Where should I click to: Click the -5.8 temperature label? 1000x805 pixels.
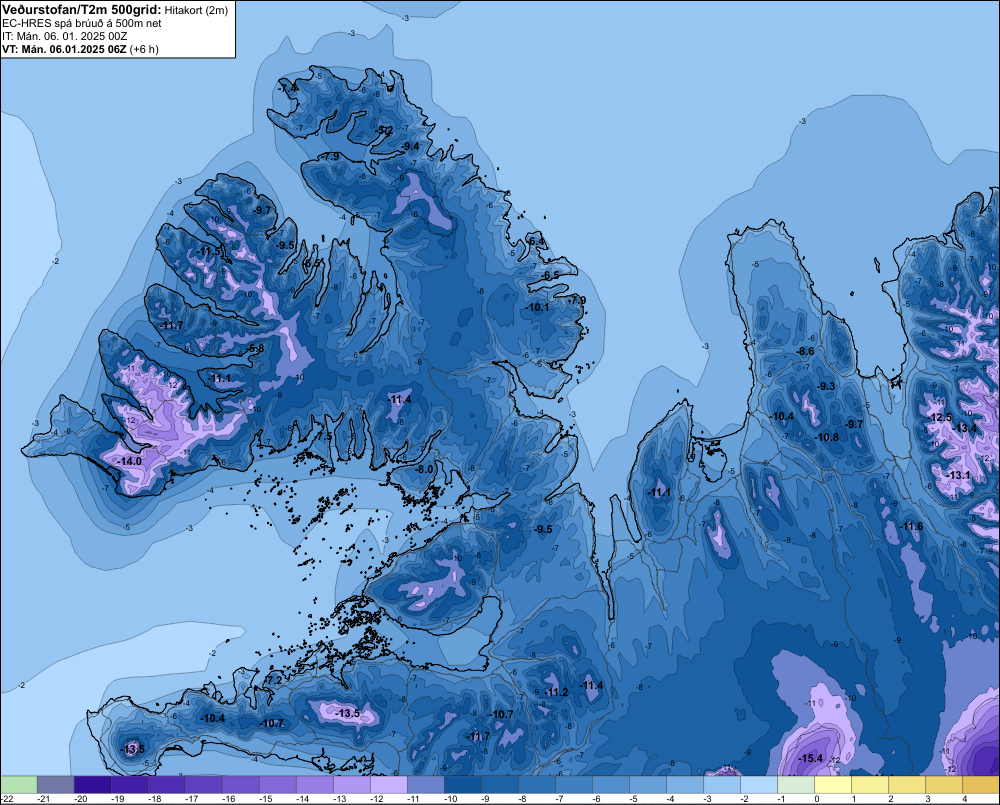[x=256, y=348]
